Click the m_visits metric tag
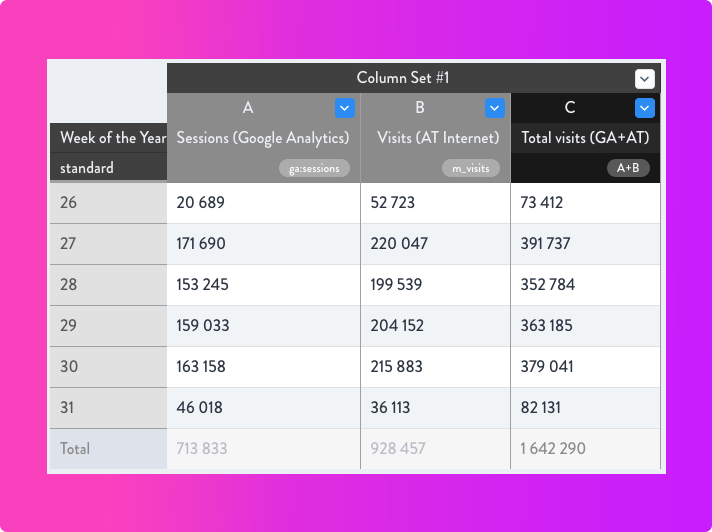The width and height of the screenshot is (712, 532). (x=471, y=168)
